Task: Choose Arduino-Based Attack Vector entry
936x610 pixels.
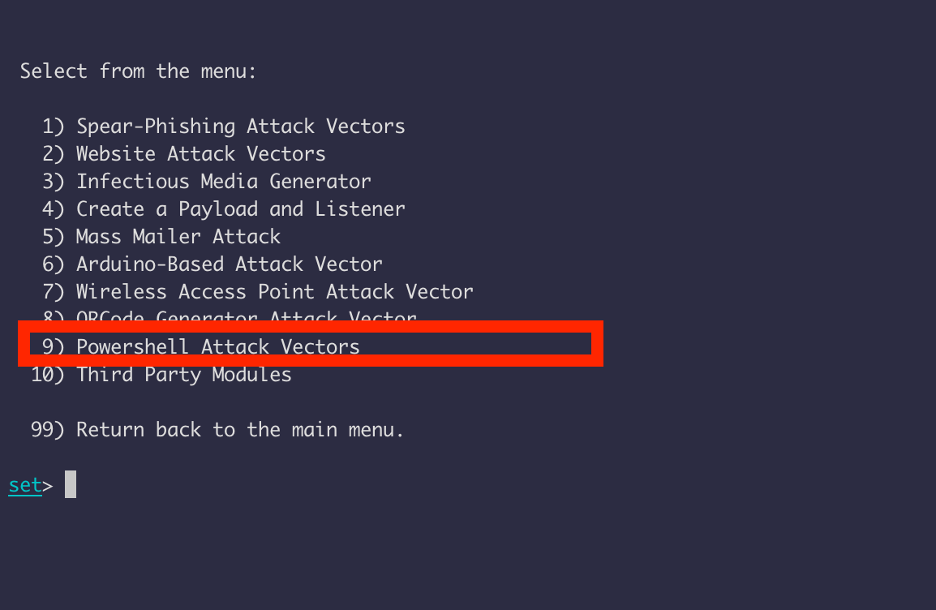Action: [x=212, y=264]
